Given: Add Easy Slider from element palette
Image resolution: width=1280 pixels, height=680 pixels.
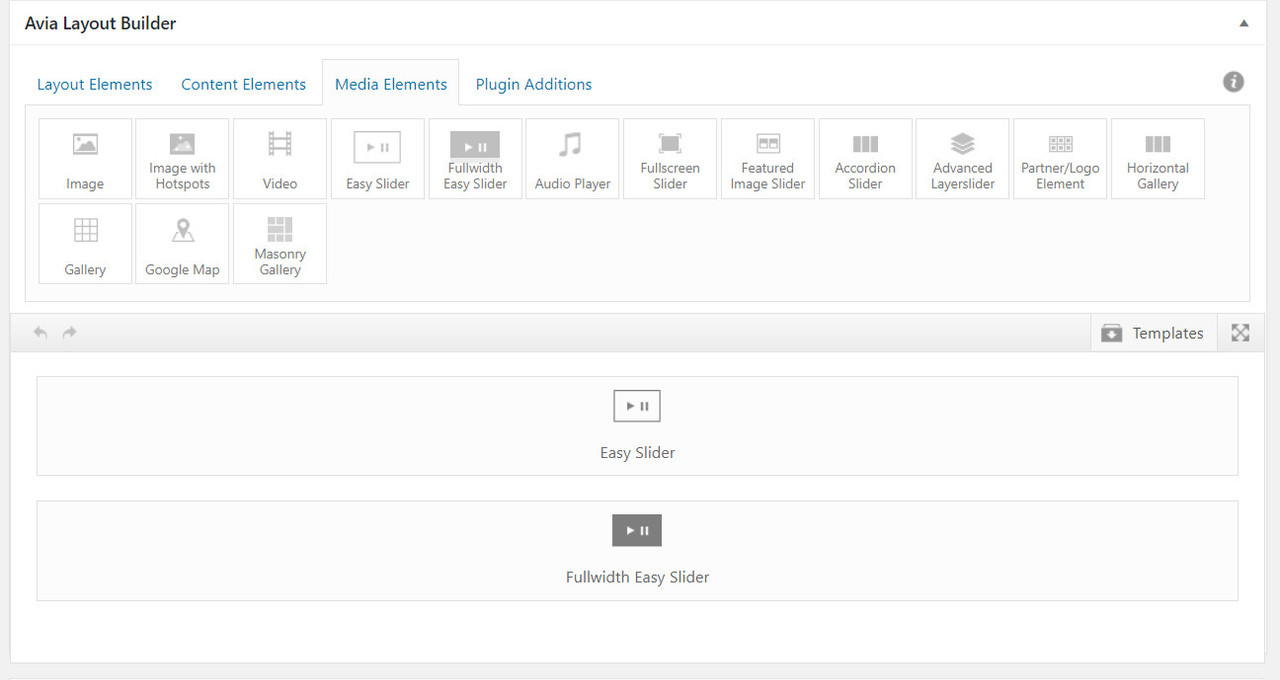Looking at the screenshot, I should (378, 159).
